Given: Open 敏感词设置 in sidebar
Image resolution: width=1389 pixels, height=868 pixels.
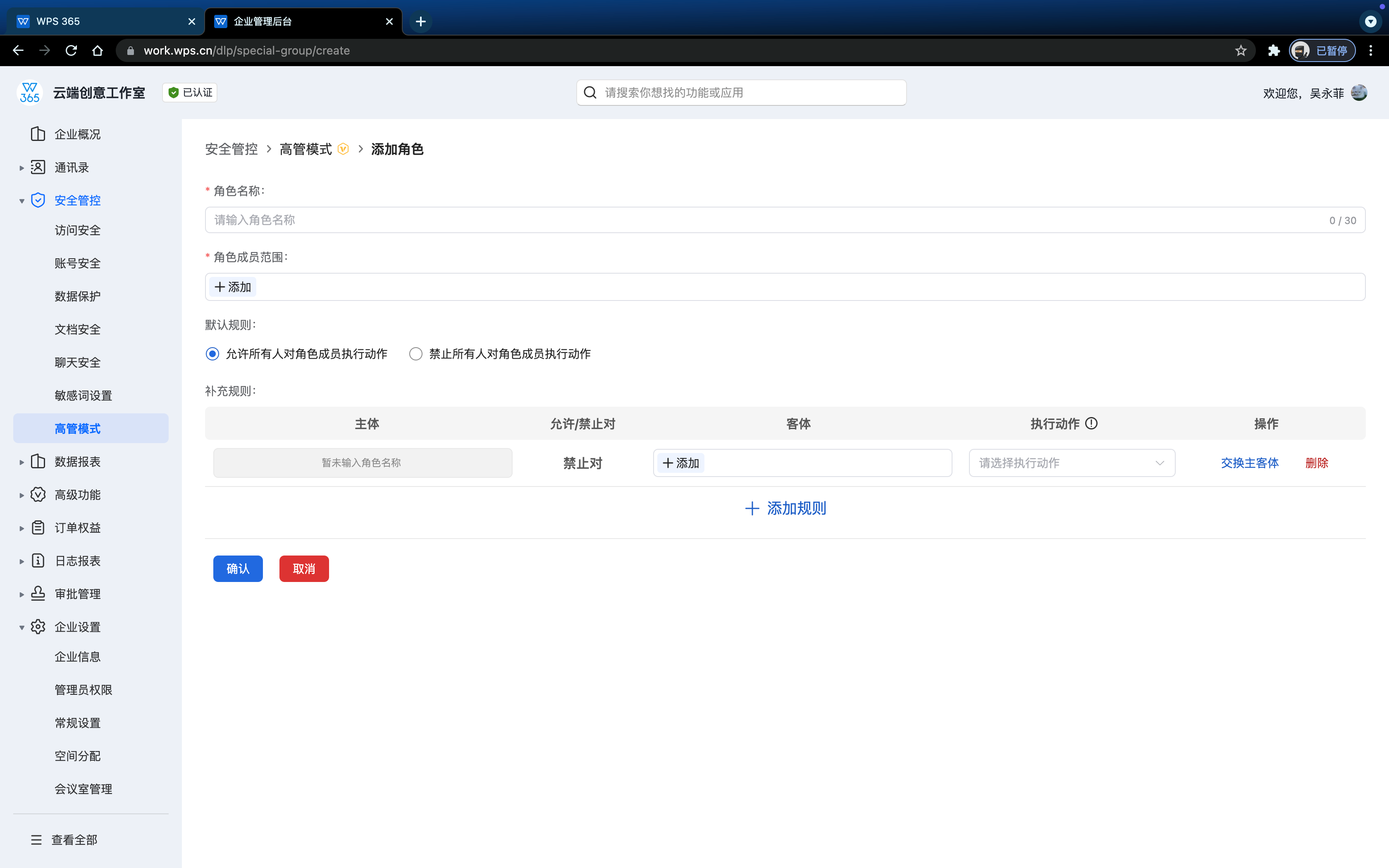Looking at the screenshot, I should 83,395.
